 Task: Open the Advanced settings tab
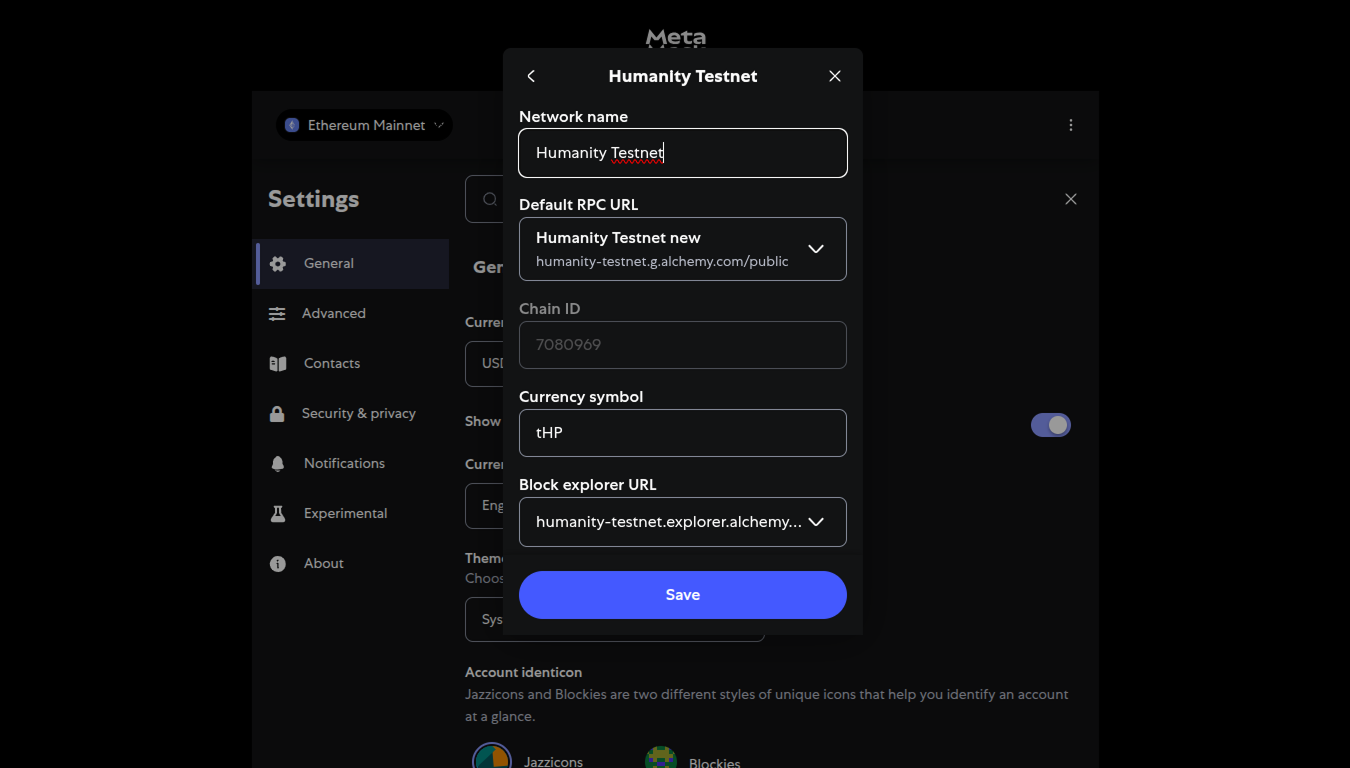334,314
